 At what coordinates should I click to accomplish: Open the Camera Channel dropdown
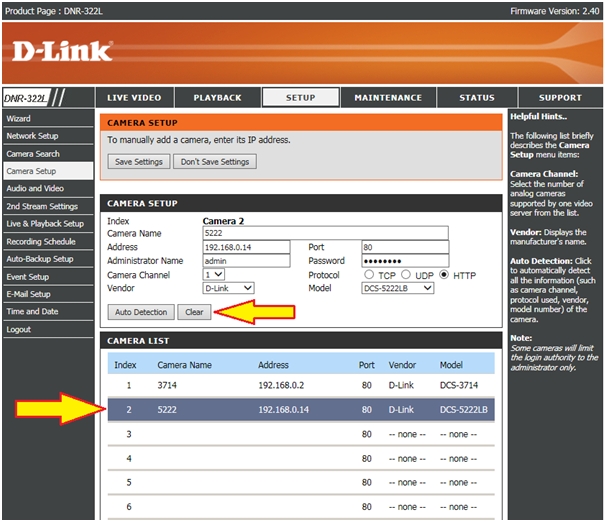pyautogui.click(x=214, y=274)
